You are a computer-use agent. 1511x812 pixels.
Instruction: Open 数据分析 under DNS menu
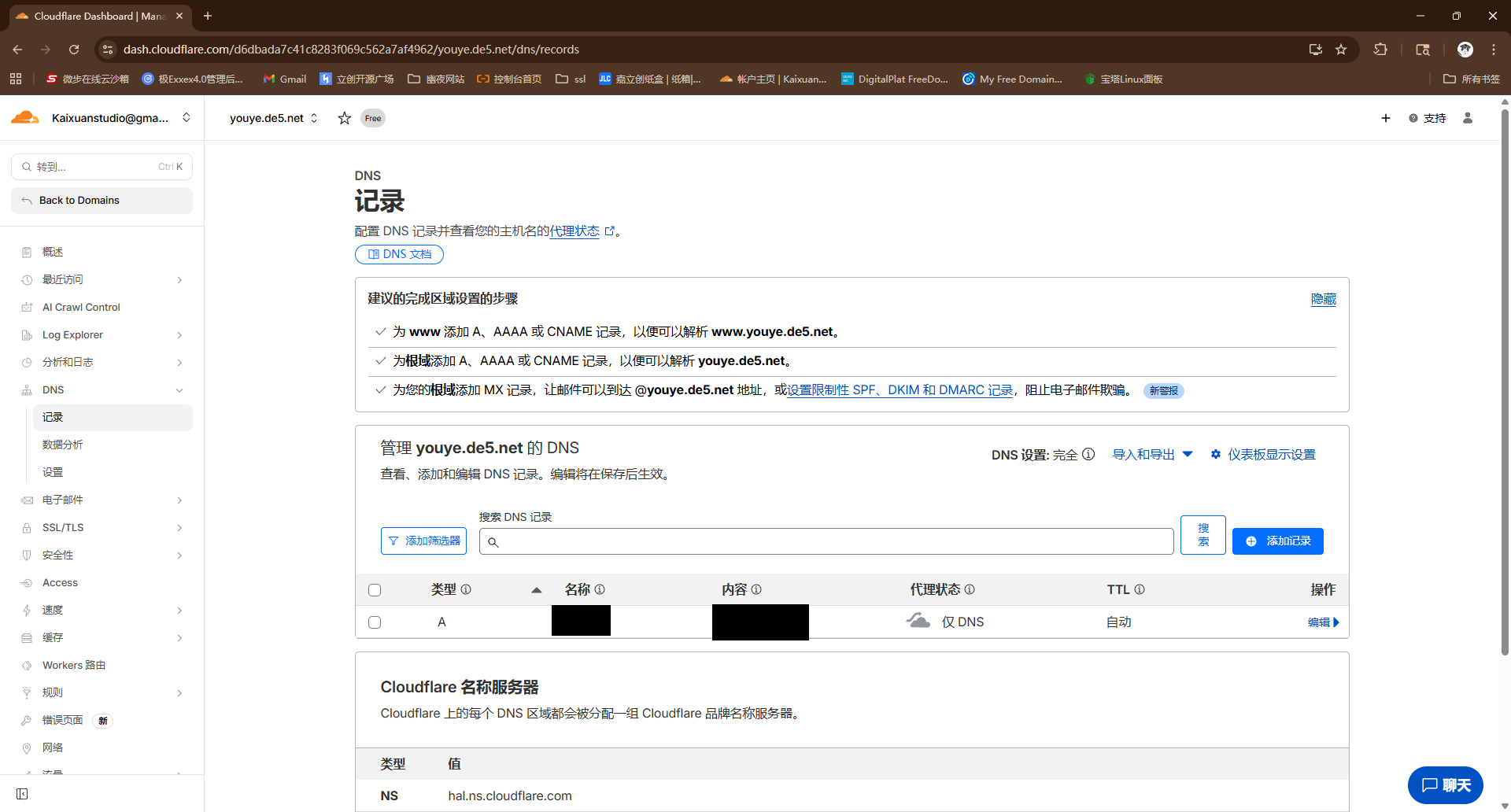(63, 445)
